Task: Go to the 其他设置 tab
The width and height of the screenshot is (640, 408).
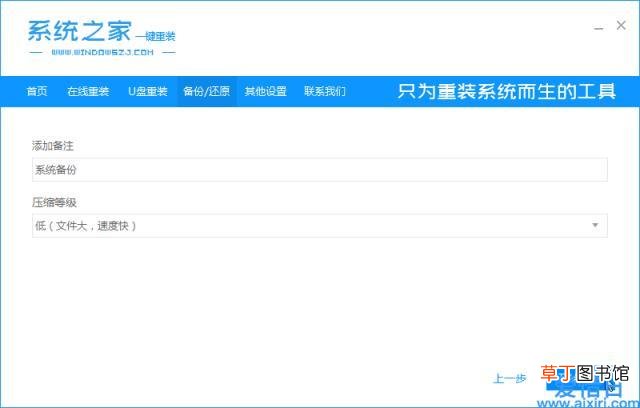Action: (266, 91)
